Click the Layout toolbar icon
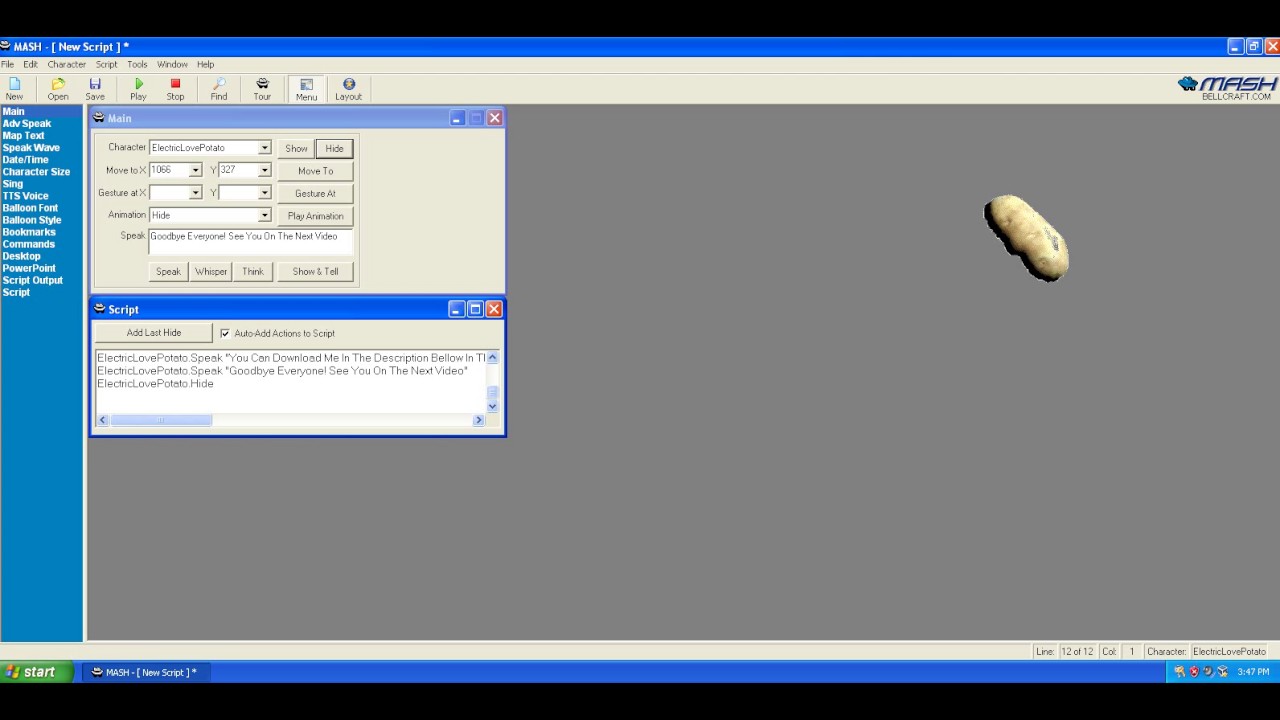This screenshot has width=1280, height=720. [x=348, y=89]
